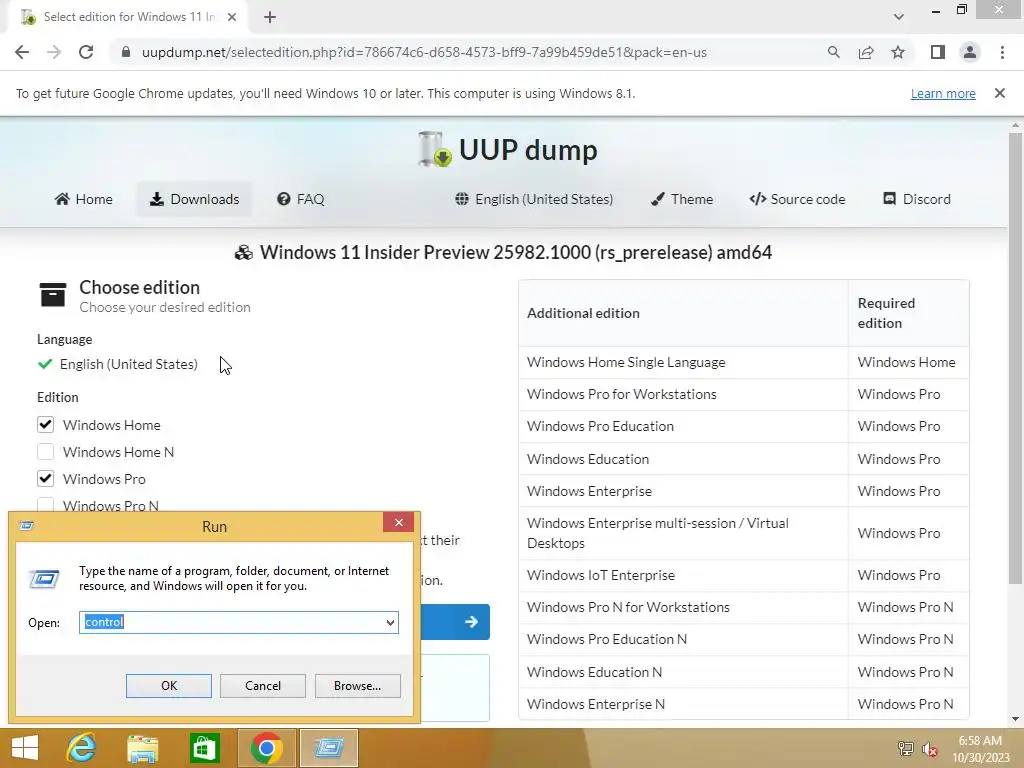Click the Required edition column header

pos(908,313)
